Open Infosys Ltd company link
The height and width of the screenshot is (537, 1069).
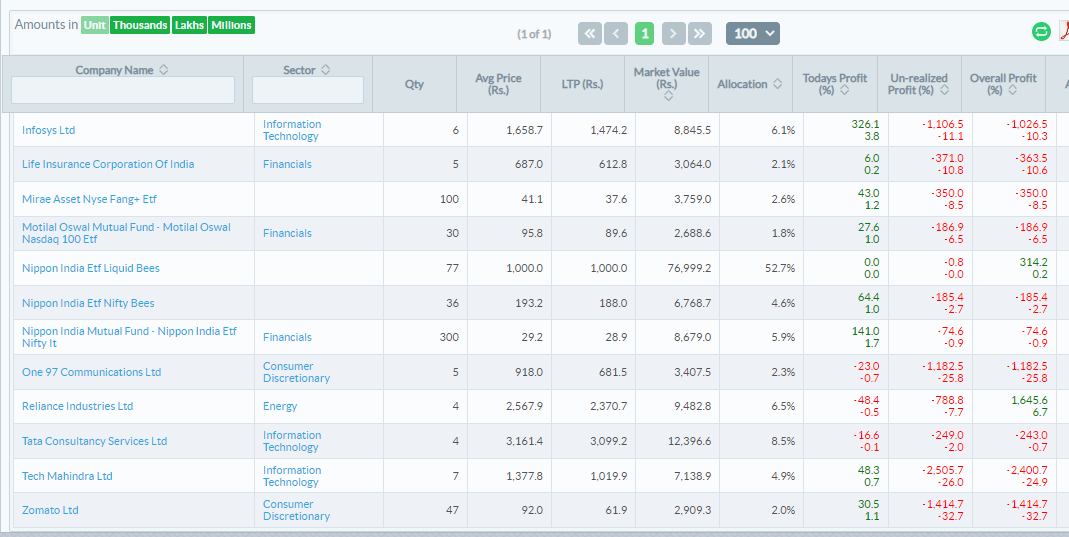pyautogui.click(x=48, y=130)
